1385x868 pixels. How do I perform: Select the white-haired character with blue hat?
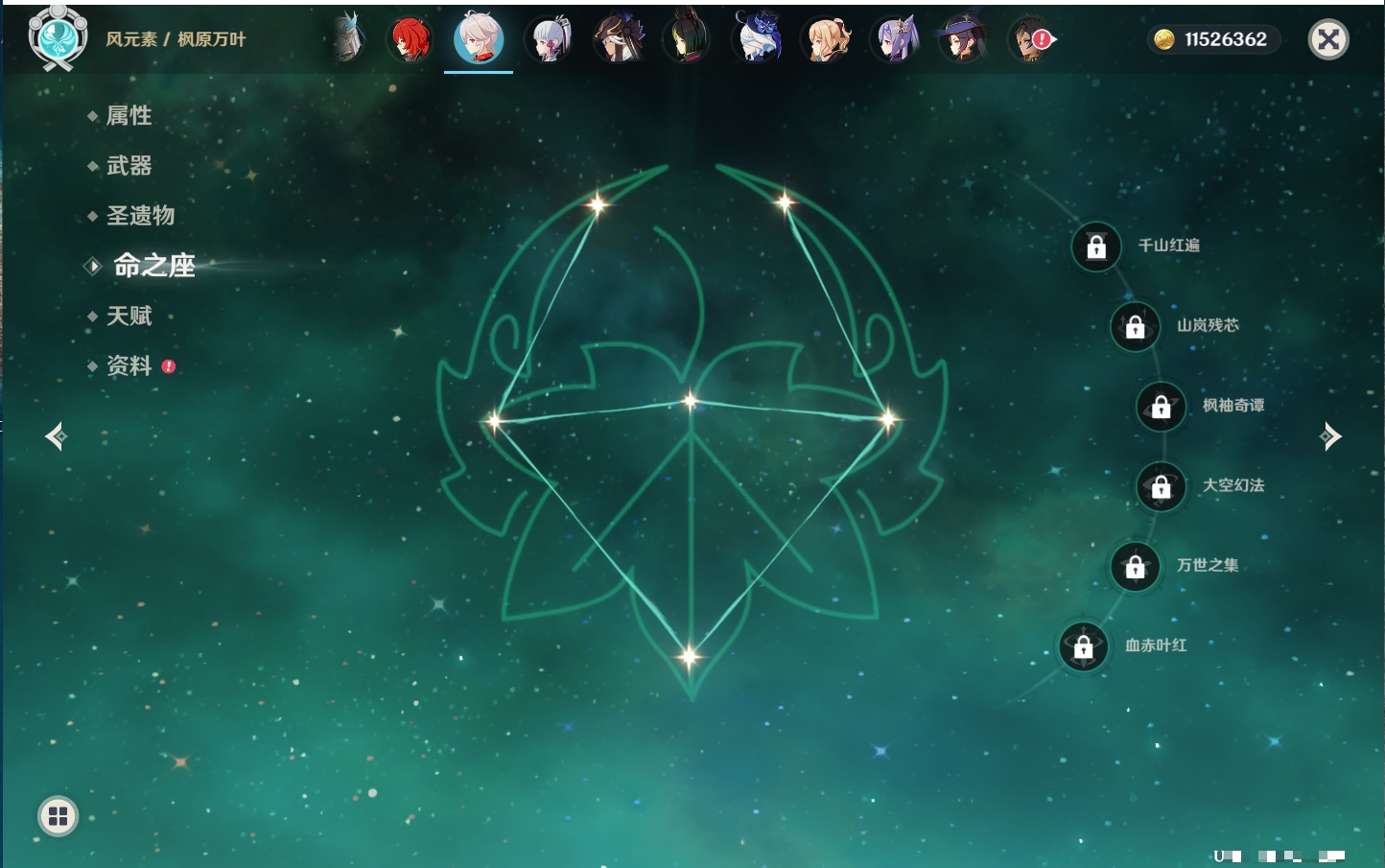[757, 39]
